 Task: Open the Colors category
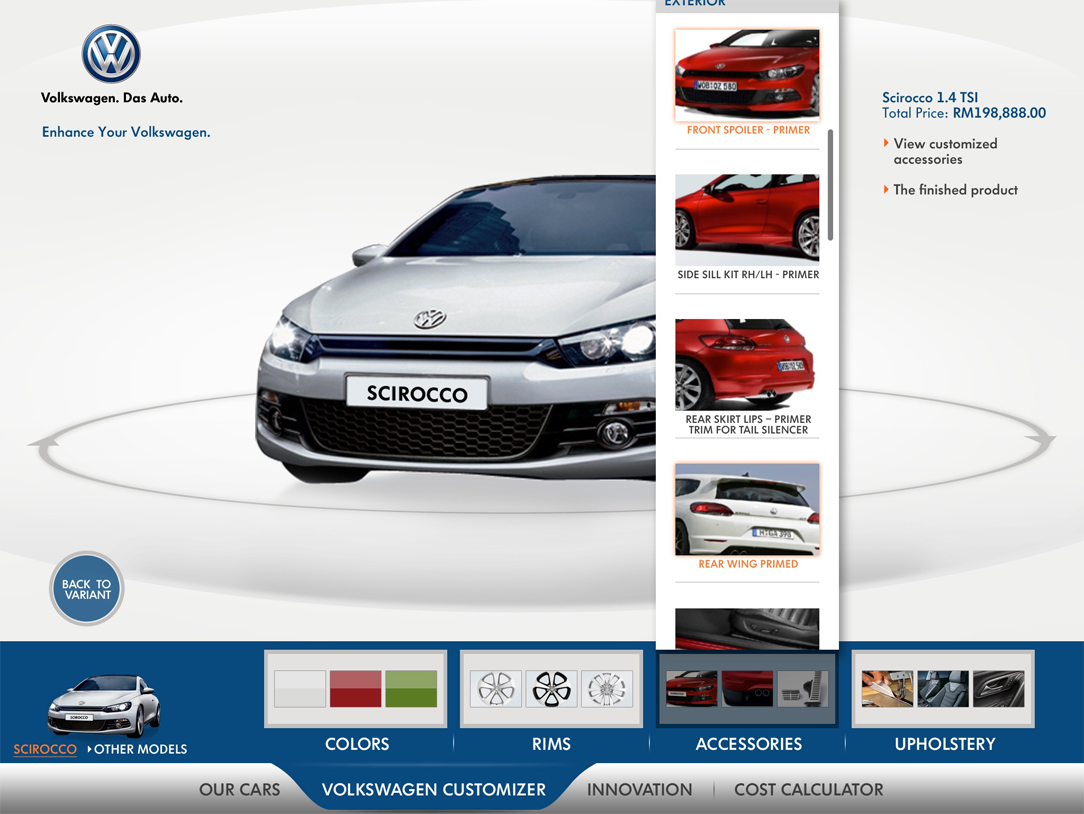(x=357, y=744)
